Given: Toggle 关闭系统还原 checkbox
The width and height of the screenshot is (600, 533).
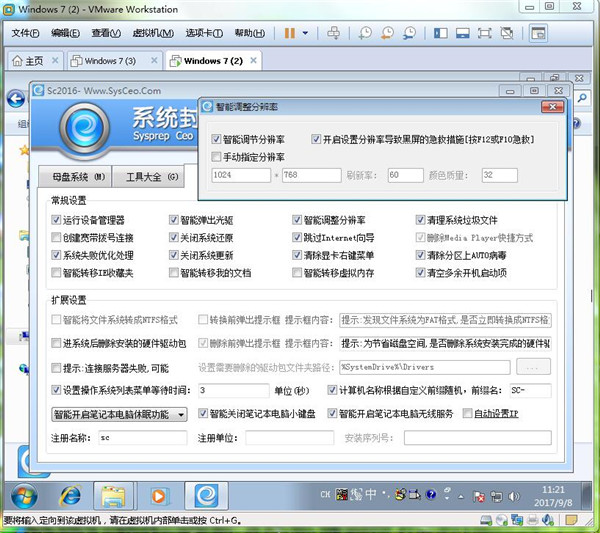Looking at the screenshot, I should tap(173, 238).
